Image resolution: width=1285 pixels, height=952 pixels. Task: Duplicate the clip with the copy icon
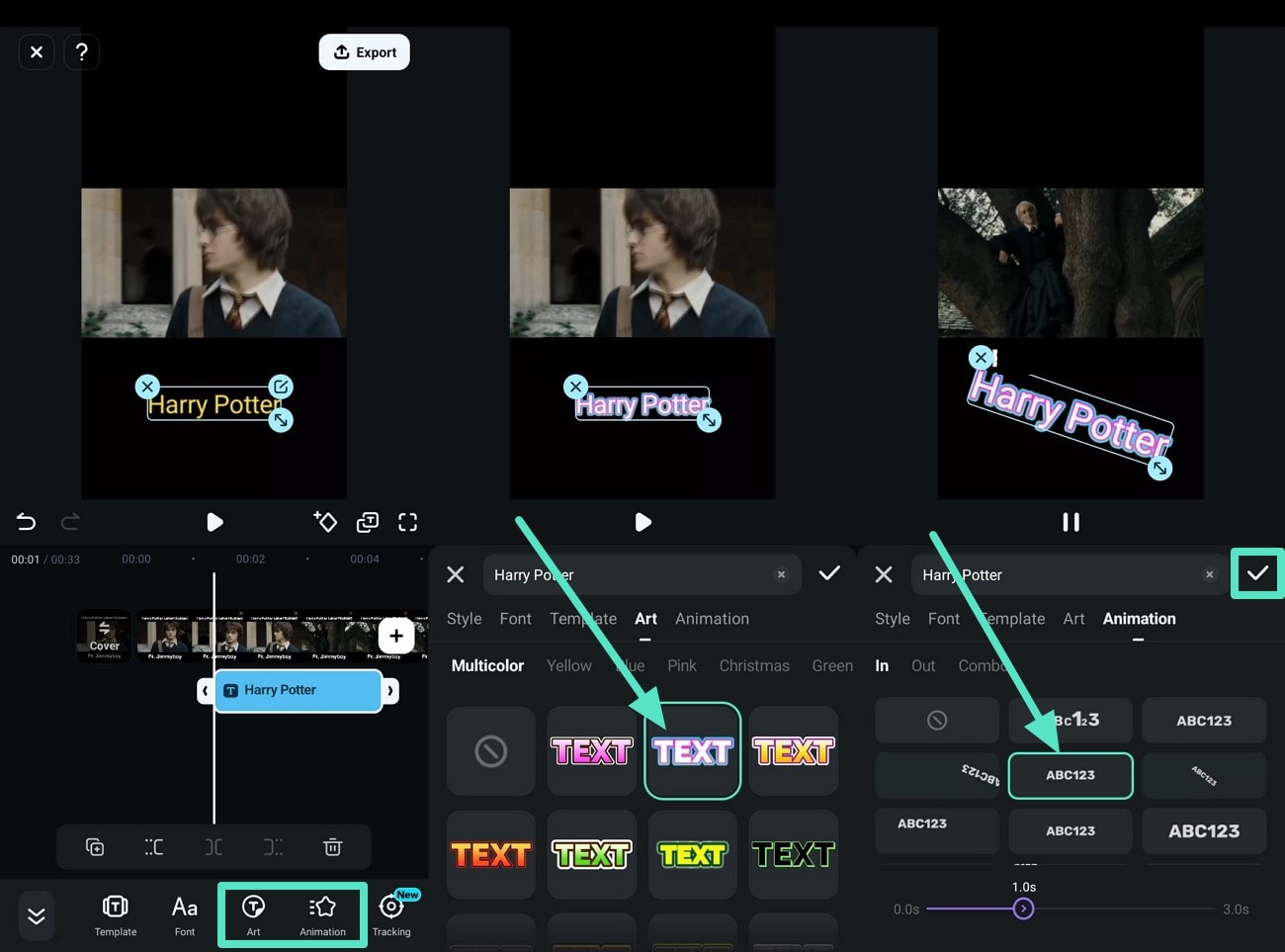(95, 847)
